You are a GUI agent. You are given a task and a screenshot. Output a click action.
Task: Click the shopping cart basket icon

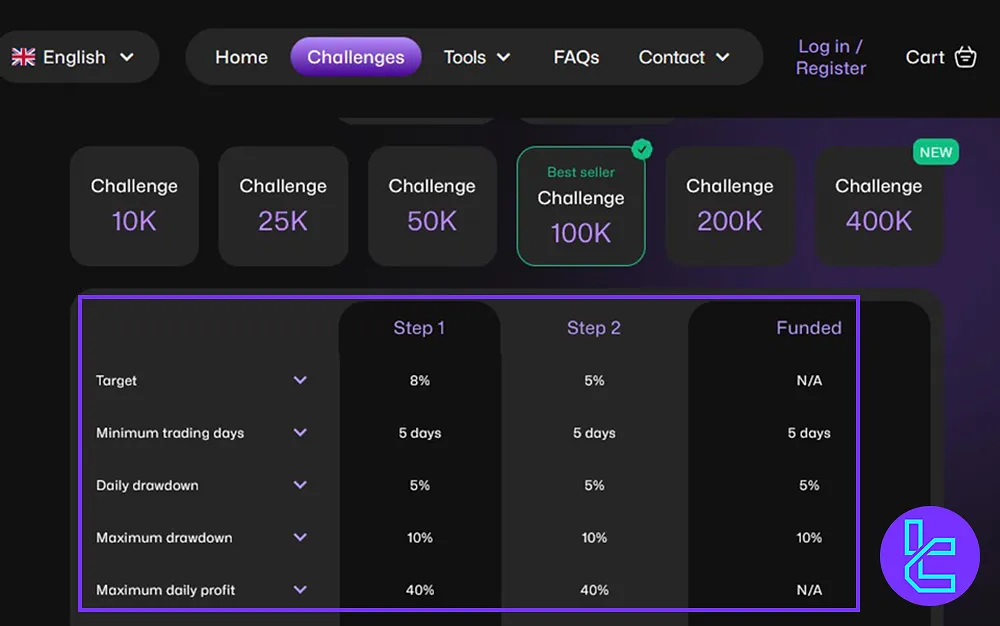tap(965, 57)
